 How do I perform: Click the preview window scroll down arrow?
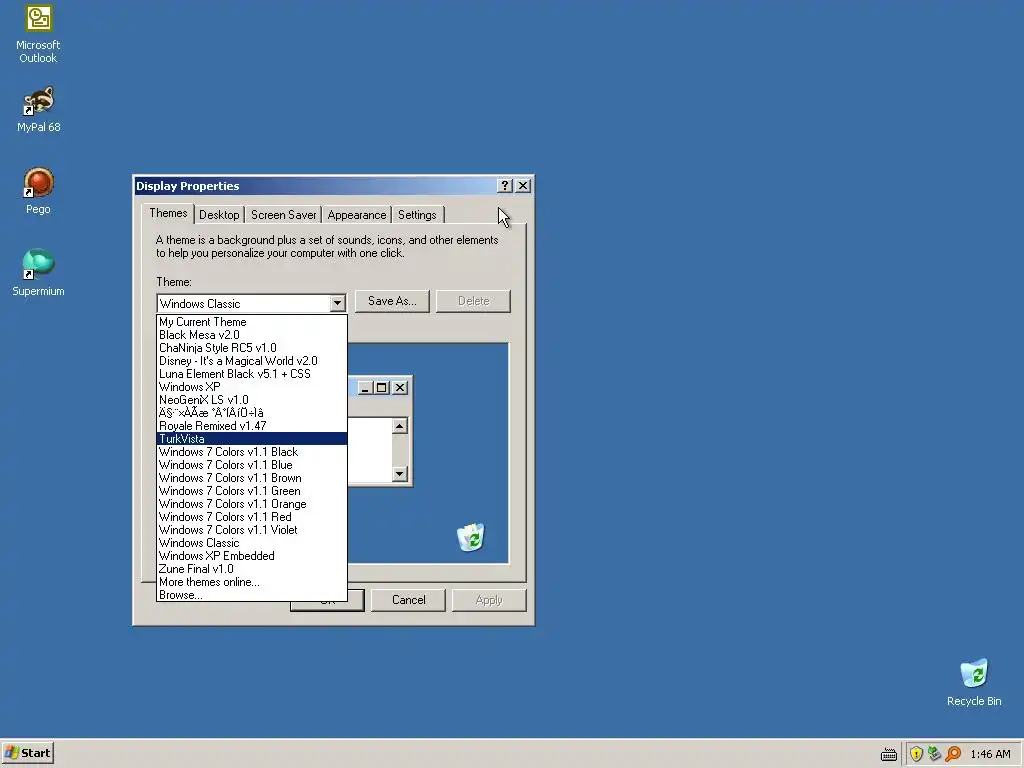coord(400,474)
